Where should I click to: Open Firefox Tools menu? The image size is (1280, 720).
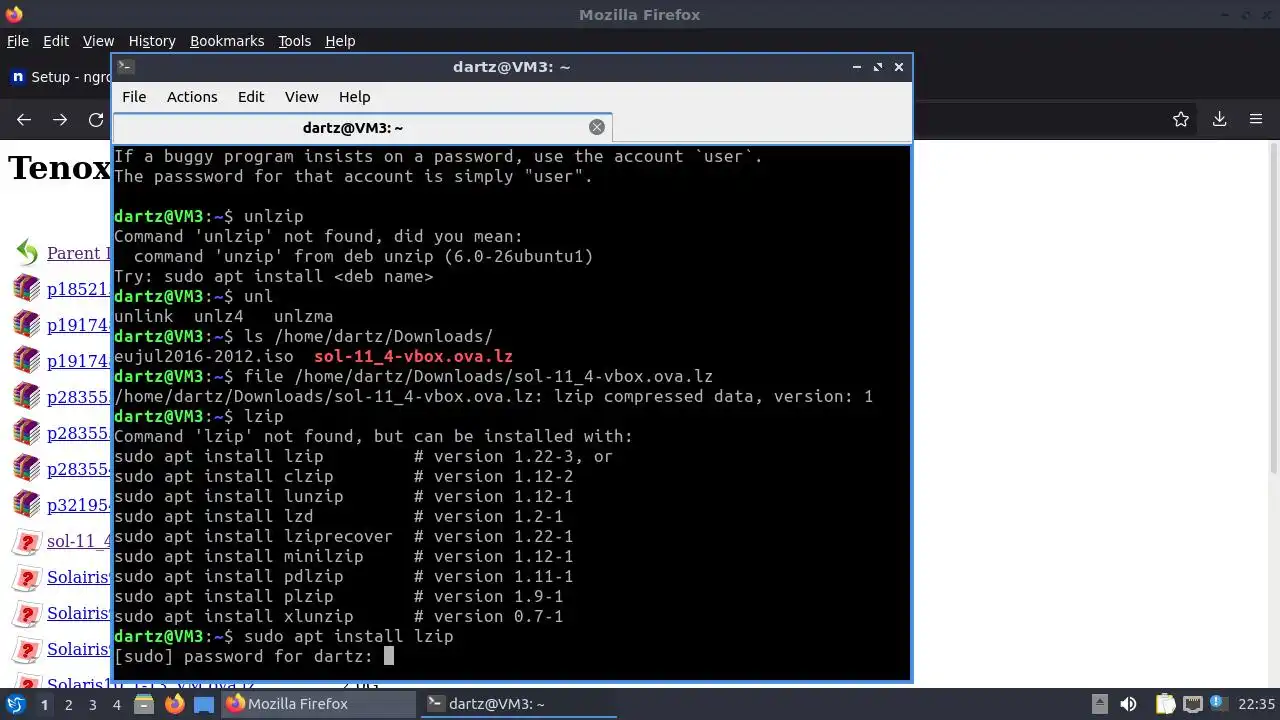coord(295,41)
